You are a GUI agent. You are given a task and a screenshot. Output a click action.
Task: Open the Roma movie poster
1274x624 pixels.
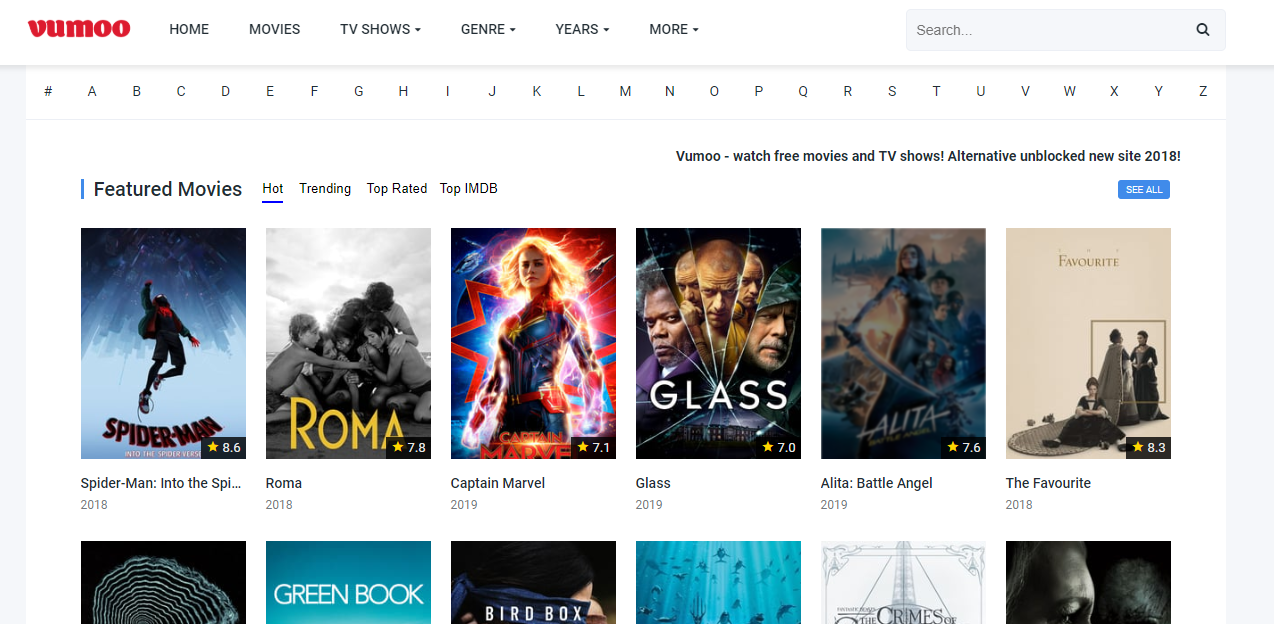[x=348, y=343]
